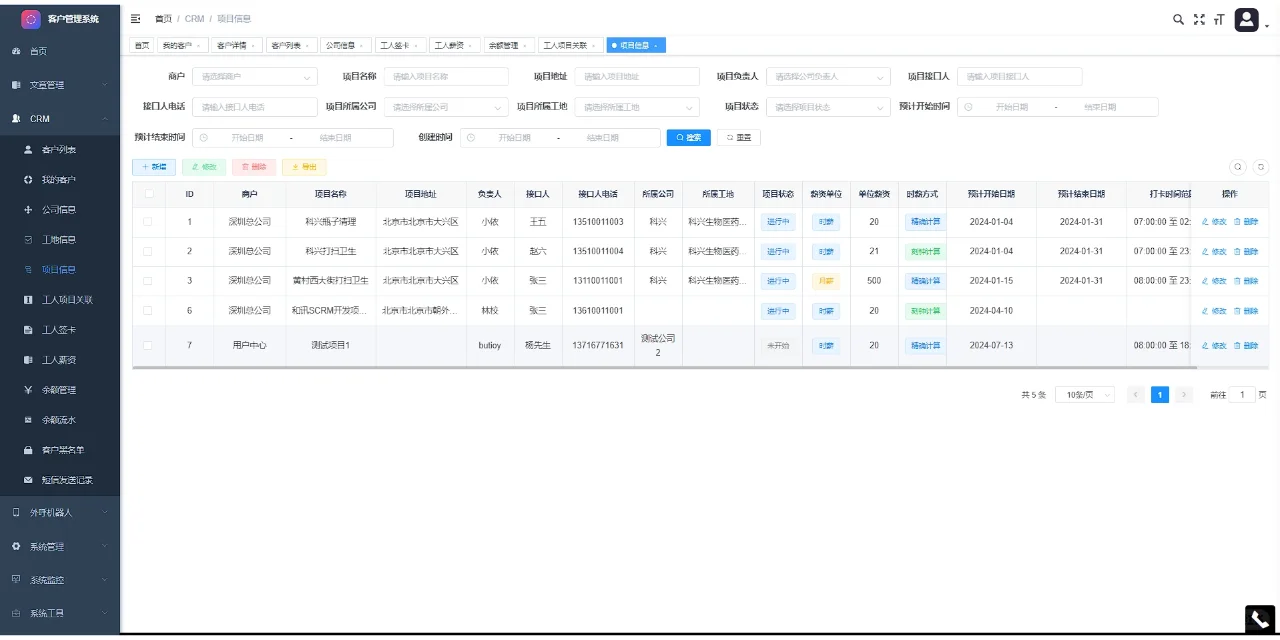The height and width of the screenshot is (640, 1280).
Task: Click the 搜索 search button
Action: (x=688, y=137)
